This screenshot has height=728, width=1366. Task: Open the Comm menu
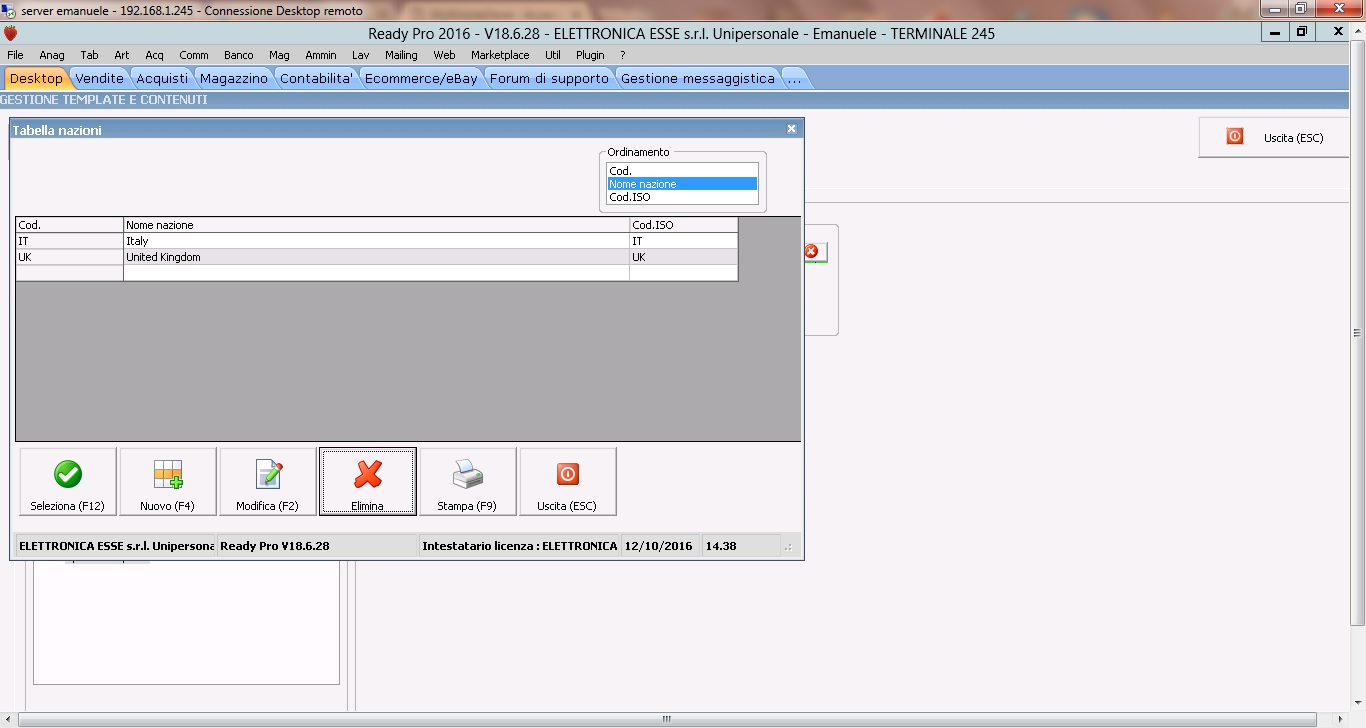pyautogui.click(x=194, y=55)
